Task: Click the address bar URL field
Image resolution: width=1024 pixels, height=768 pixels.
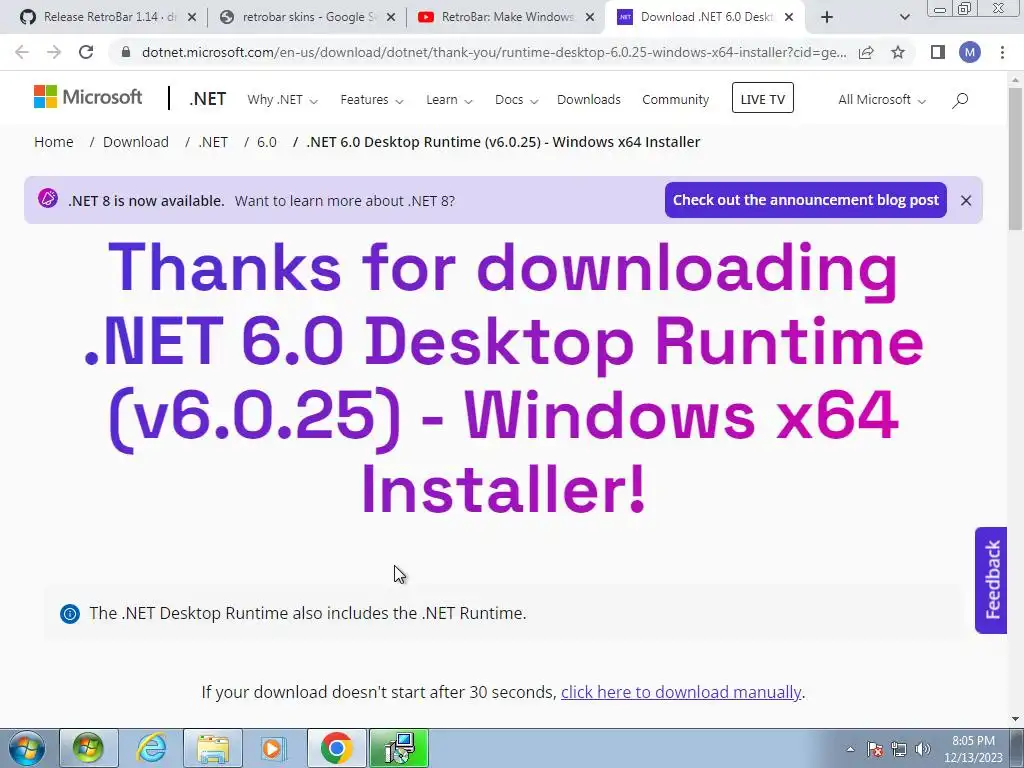Action: click(x=494, y=52)
